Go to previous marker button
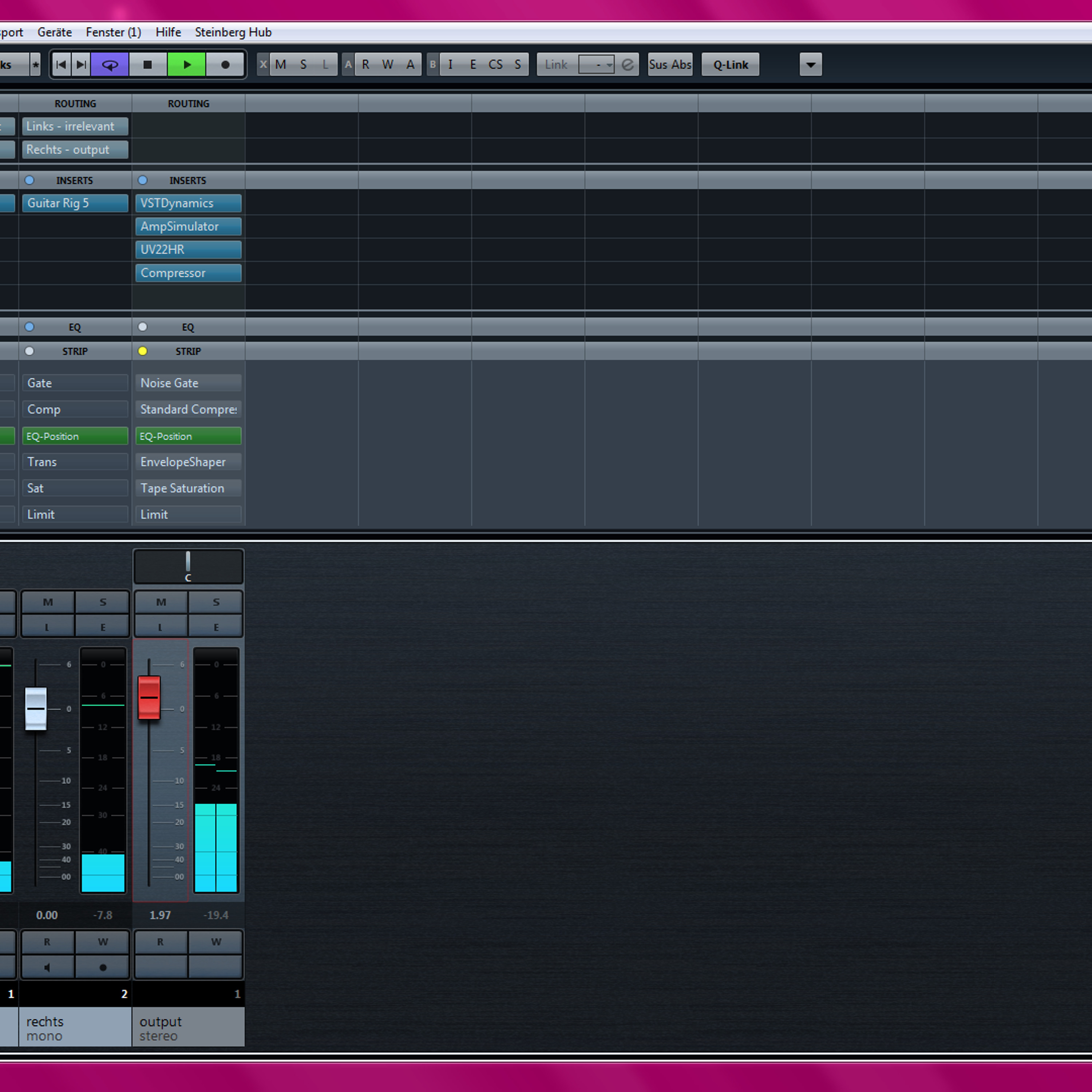Viewport: 1092px width, 1092px height. (x=62, y=64)
